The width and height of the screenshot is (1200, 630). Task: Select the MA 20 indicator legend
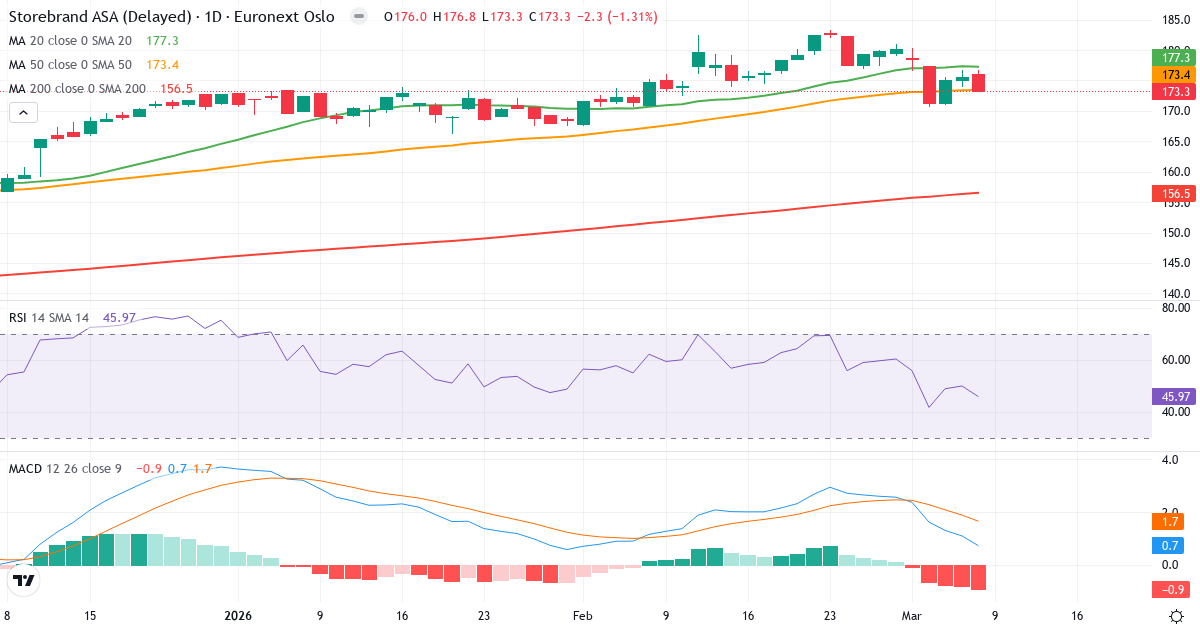[x=70, y=41]
